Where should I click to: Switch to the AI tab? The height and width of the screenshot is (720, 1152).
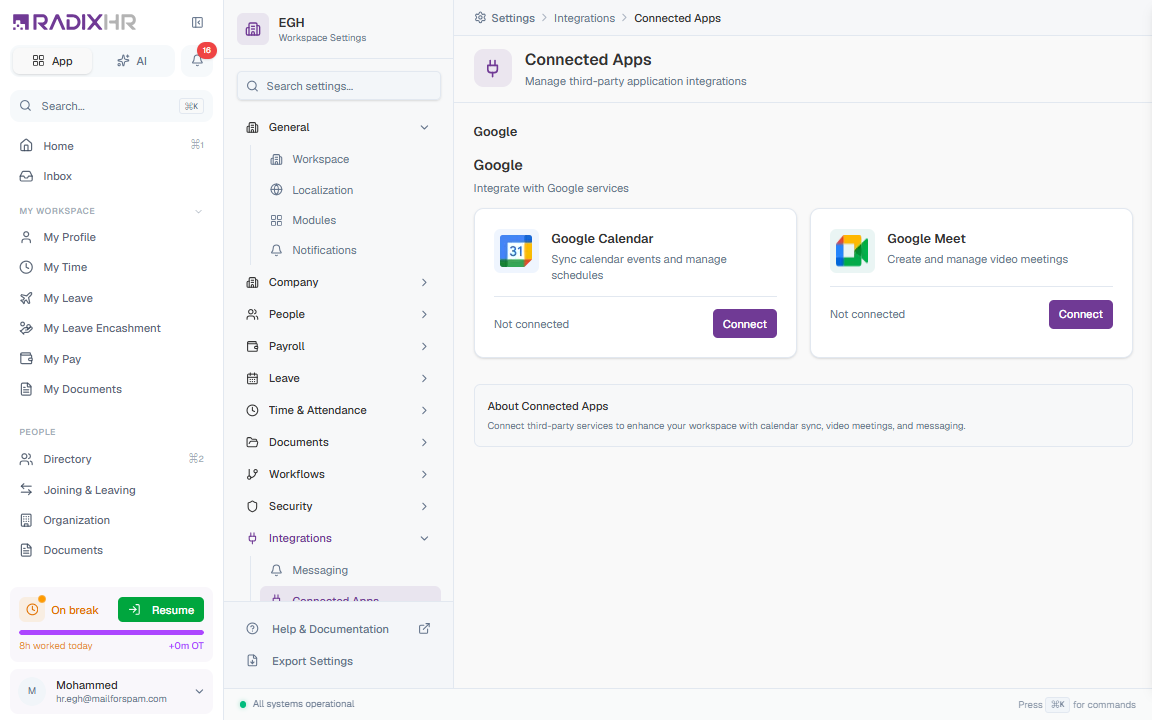132,61
